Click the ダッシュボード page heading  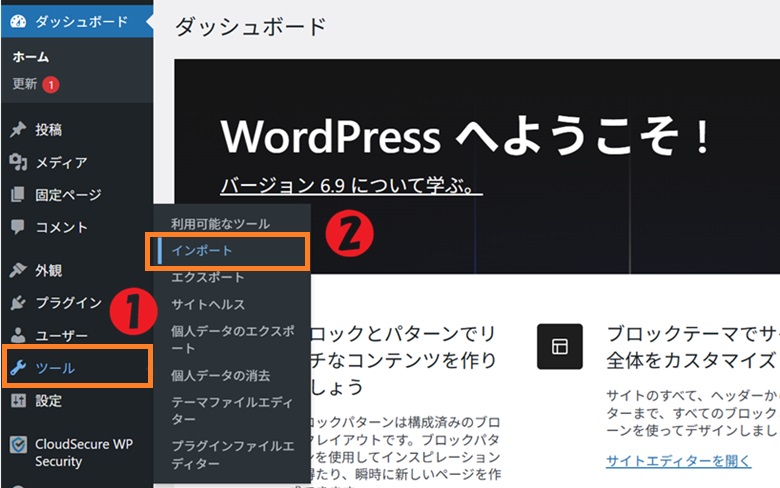[251, 26]
